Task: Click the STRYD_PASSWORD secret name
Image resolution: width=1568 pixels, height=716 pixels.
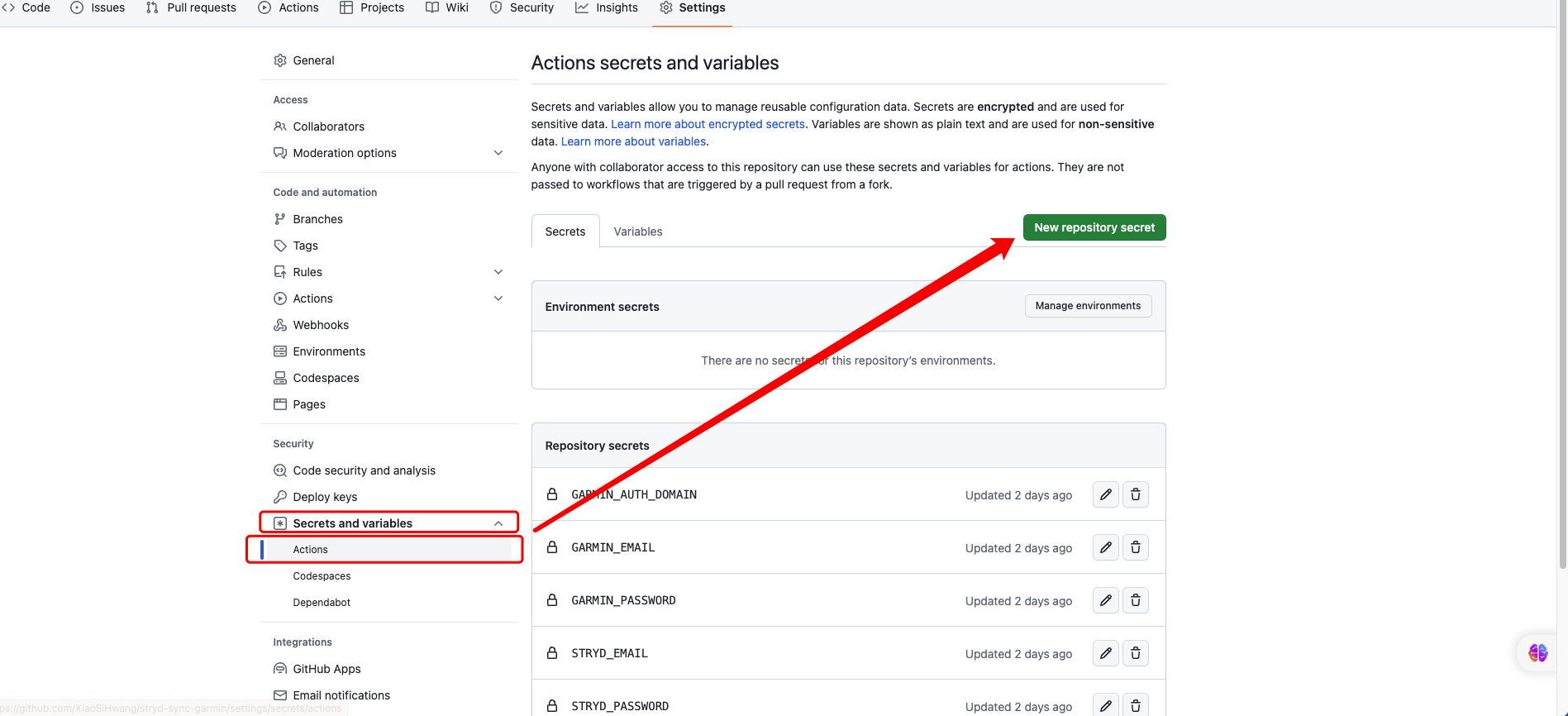Action: [620, 706]
